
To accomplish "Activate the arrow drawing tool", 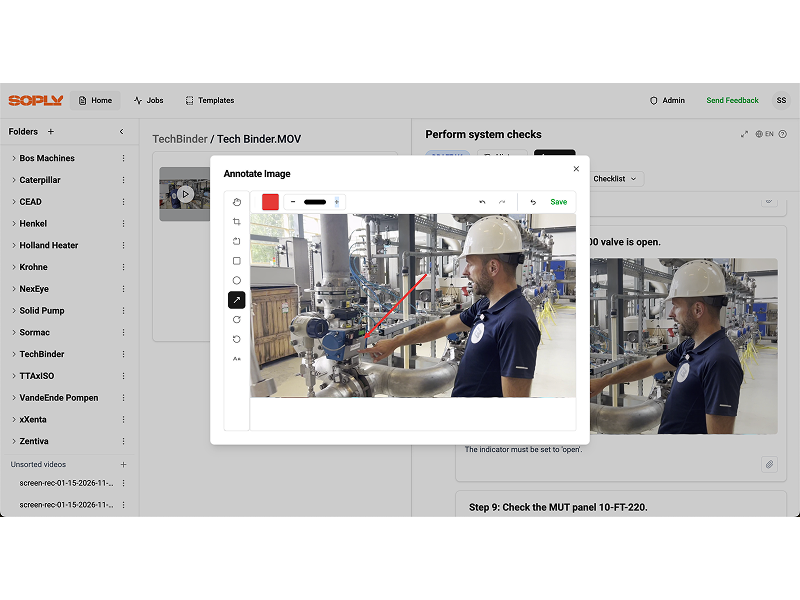I will tap(237, 300).
